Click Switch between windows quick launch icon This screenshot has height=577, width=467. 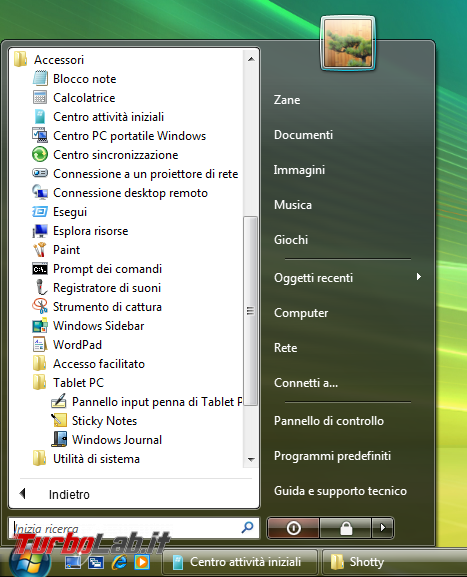(x=96, y=562)
